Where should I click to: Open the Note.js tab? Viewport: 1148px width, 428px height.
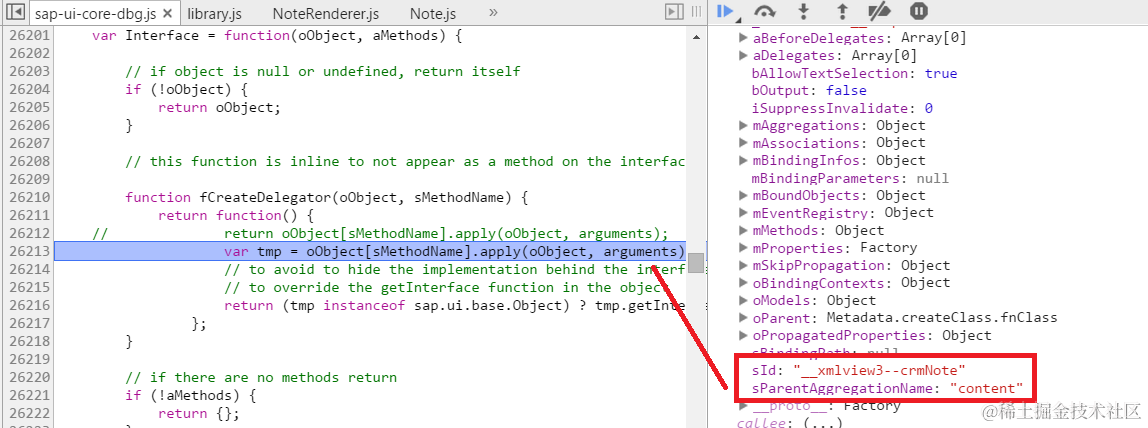433,13
